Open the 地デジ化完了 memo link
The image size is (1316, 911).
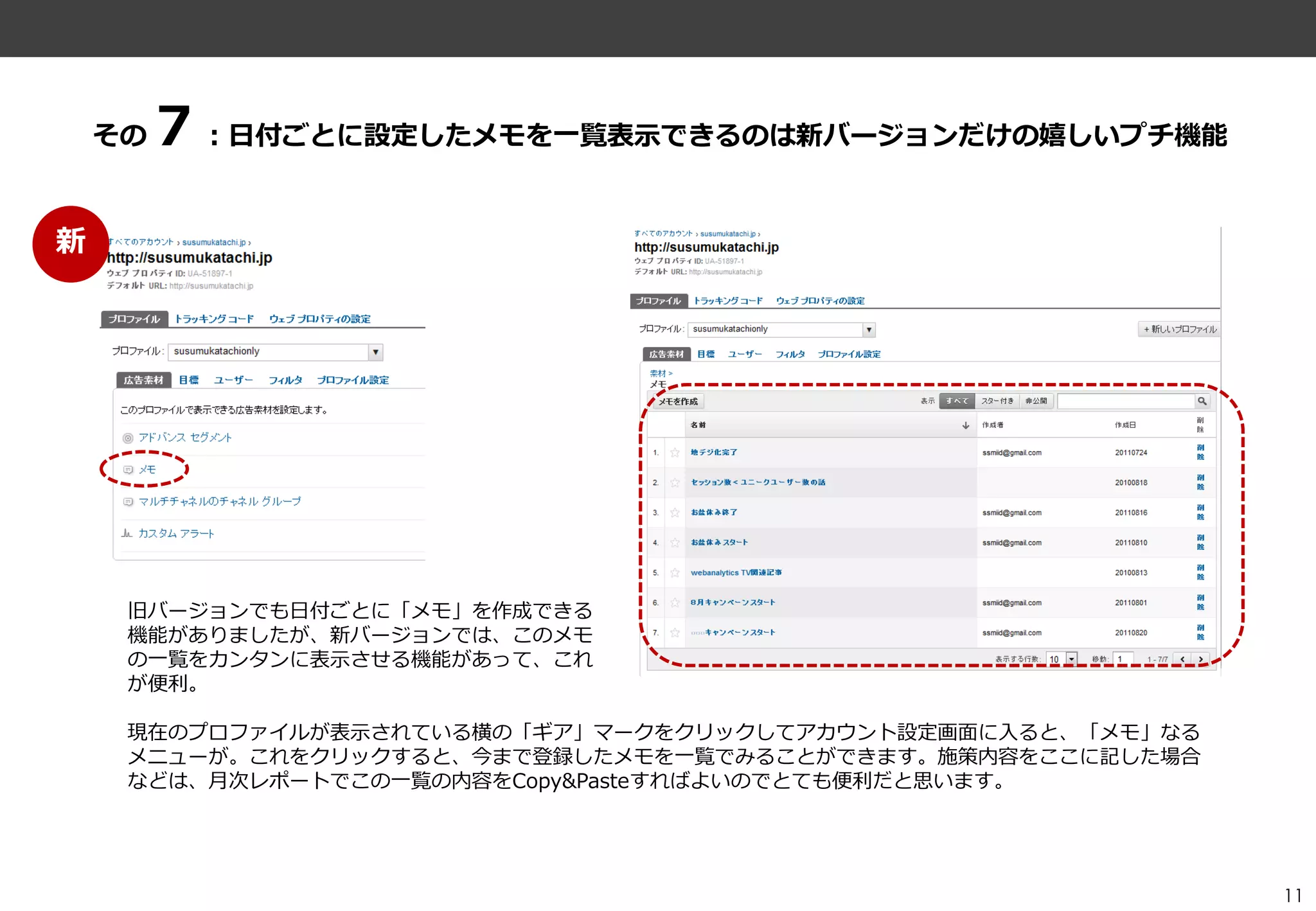[x=714, y=452]
